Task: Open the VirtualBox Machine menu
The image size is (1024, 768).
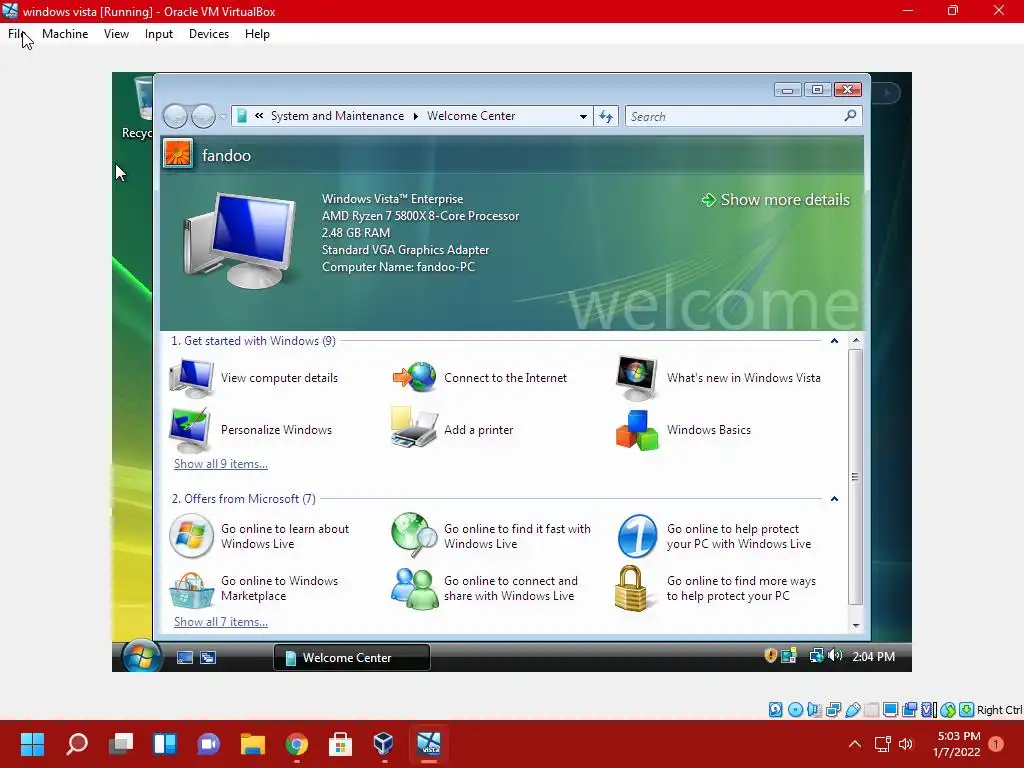Action: (65, 34)
